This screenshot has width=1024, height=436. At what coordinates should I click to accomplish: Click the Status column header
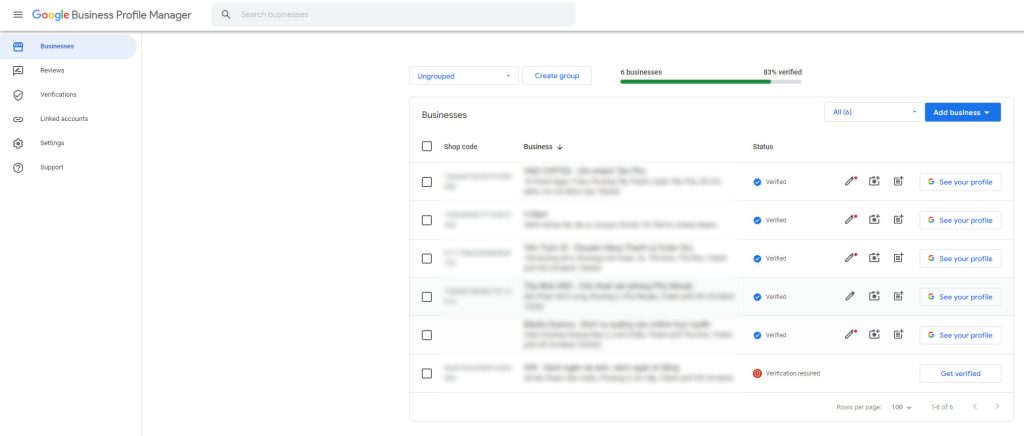763,147
